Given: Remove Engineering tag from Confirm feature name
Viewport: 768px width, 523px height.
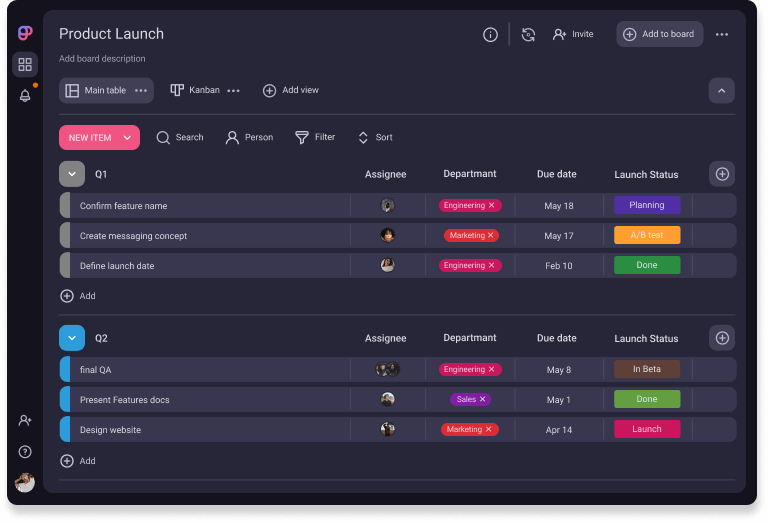Looking at the screenshot, I should coord(492,205).
